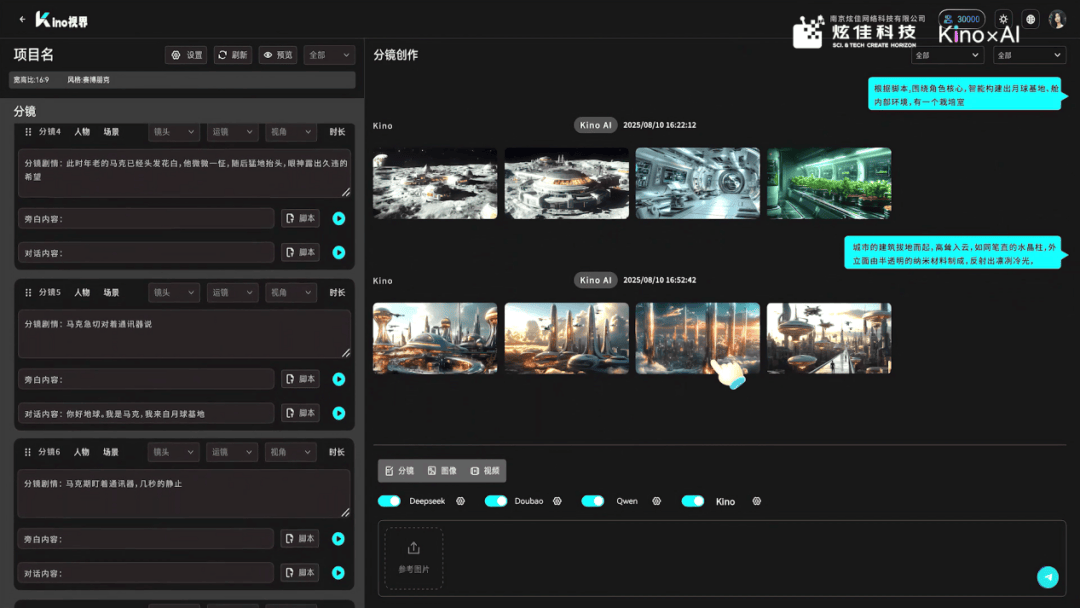This screenshot has width=1080, height=608.
Task: Open the 运镜 dropdown in 分镜5
Action: [232, 292]
